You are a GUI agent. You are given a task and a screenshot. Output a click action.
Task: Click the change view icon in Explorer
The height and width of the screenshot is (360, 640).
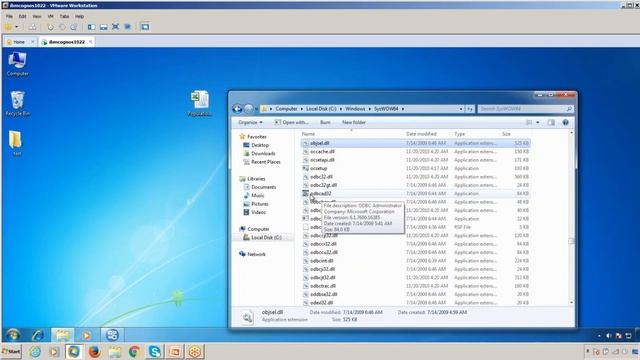(529, 122)
